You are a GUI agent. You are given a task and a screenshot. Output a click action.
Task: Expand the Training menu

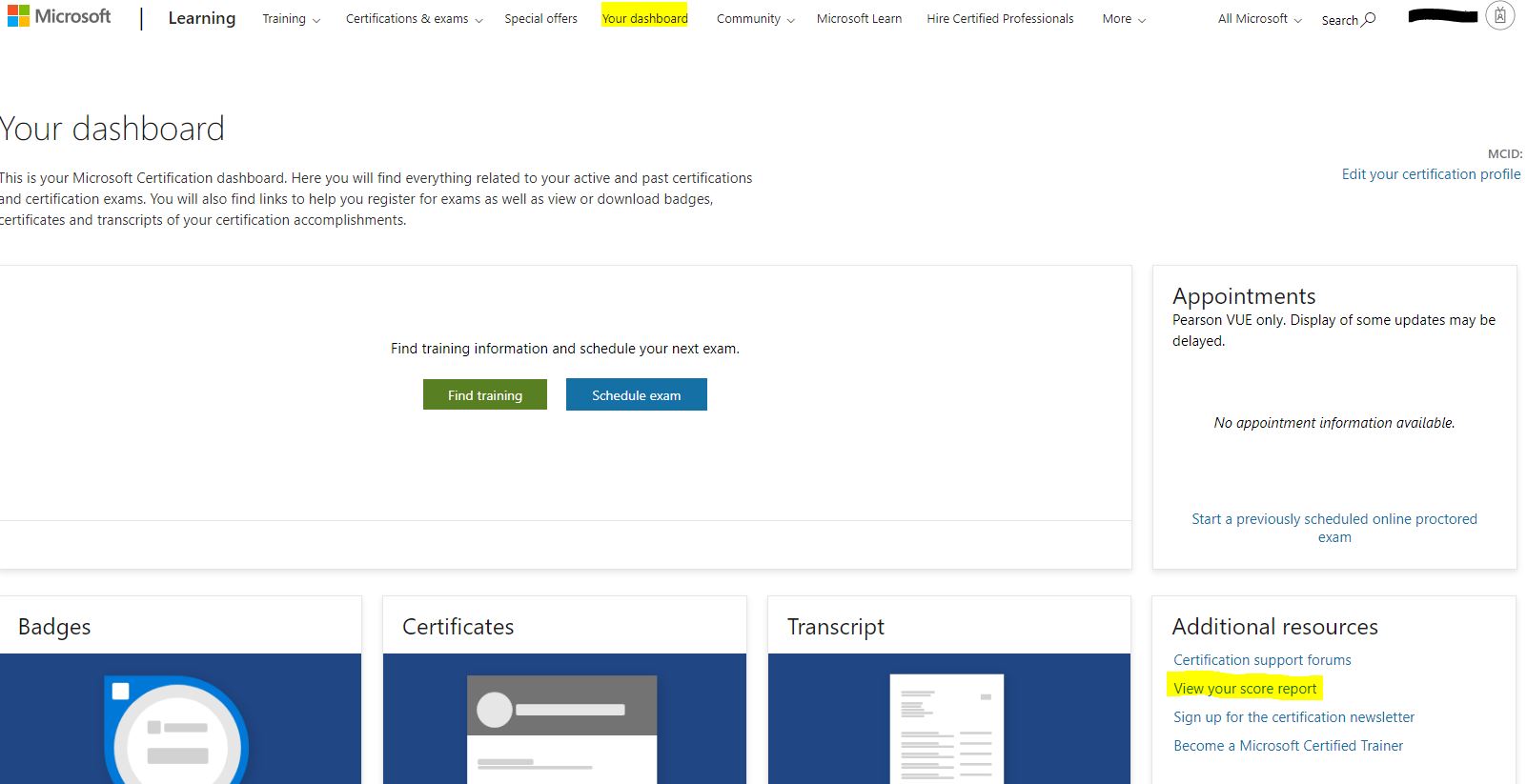(291, 19)
